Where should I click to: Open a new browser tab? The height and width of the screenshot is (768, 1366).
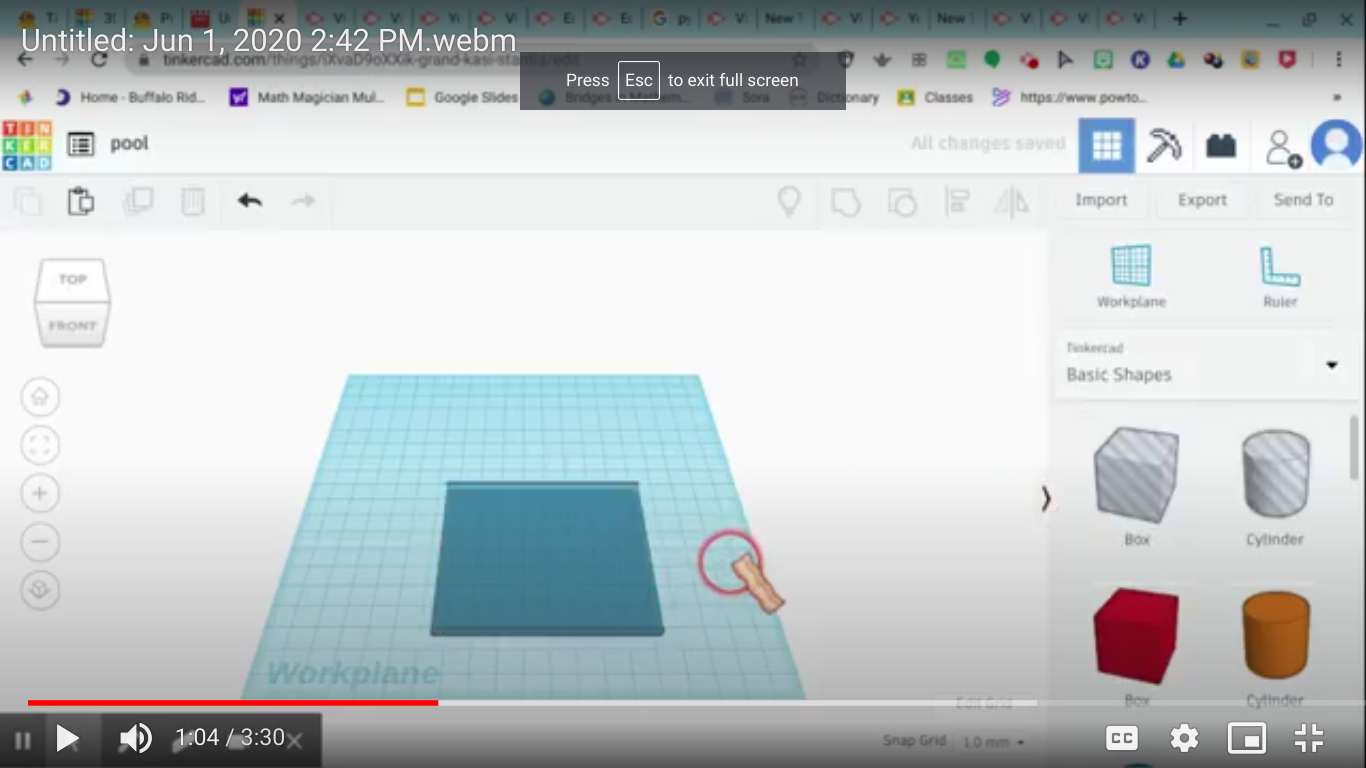pyautogui.click(x=1180, y=18)
